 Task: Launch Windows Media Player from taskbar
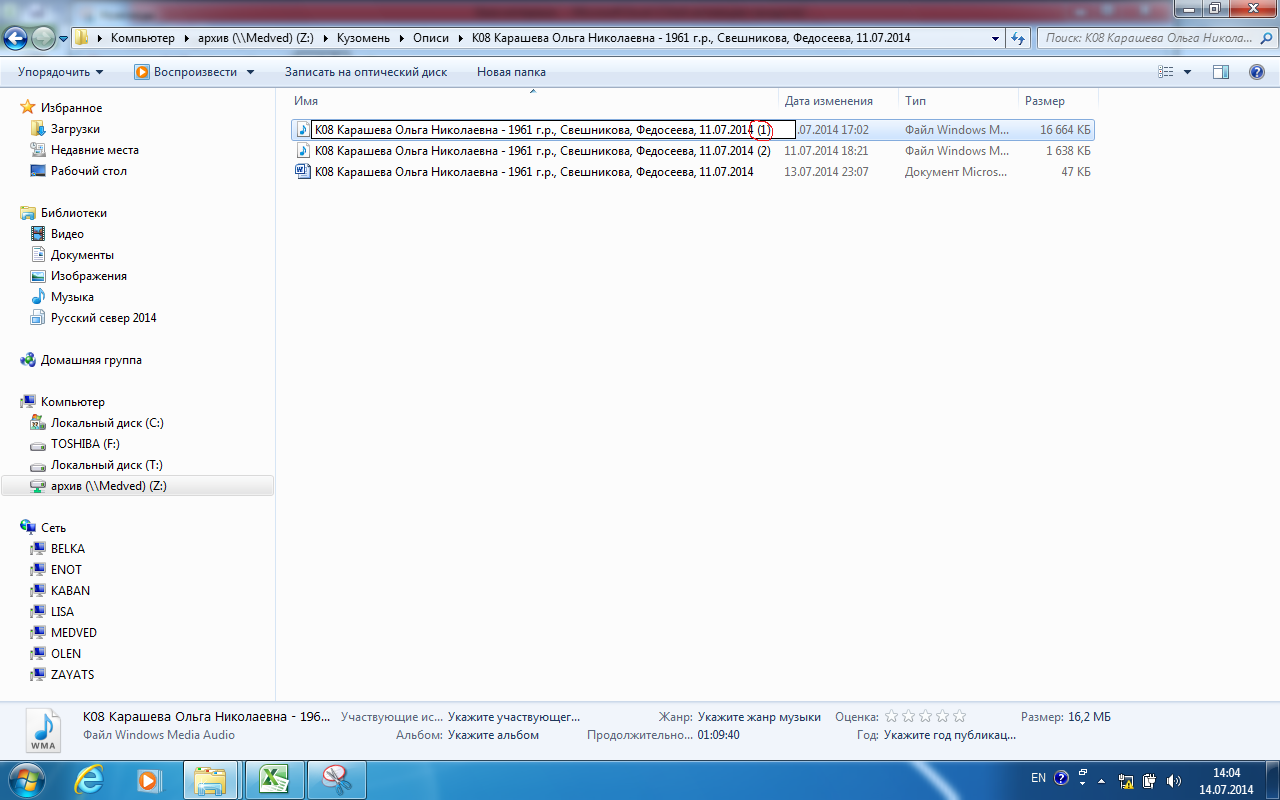(148, 780)
